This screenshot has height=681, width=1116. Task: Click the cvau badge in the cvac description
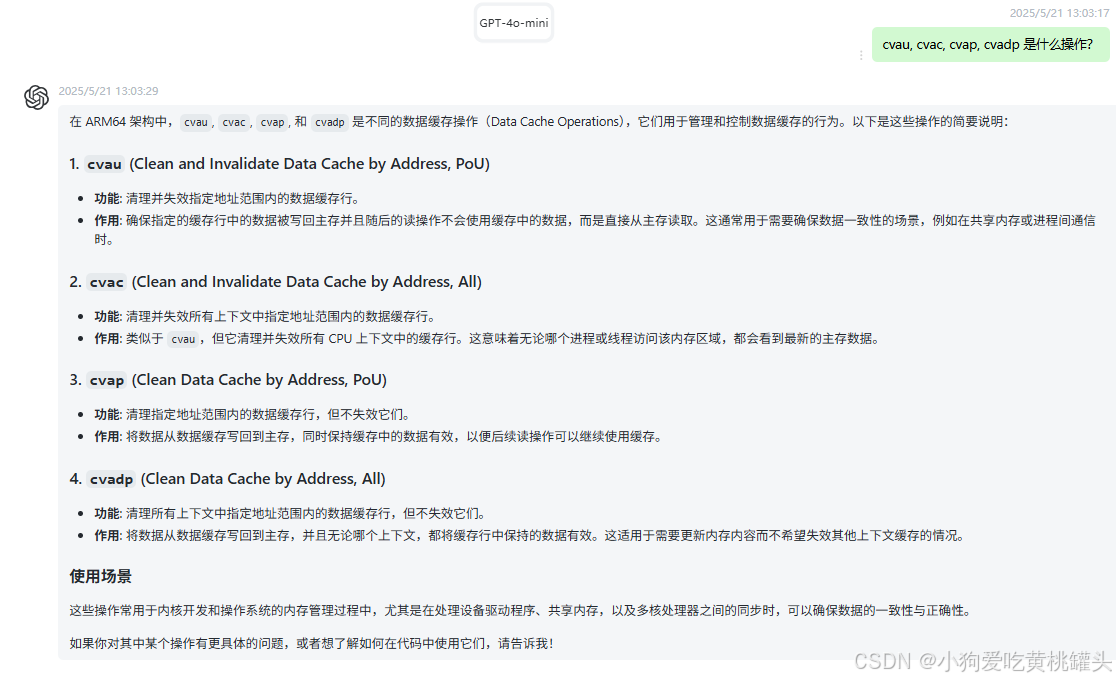pos(183,338)
